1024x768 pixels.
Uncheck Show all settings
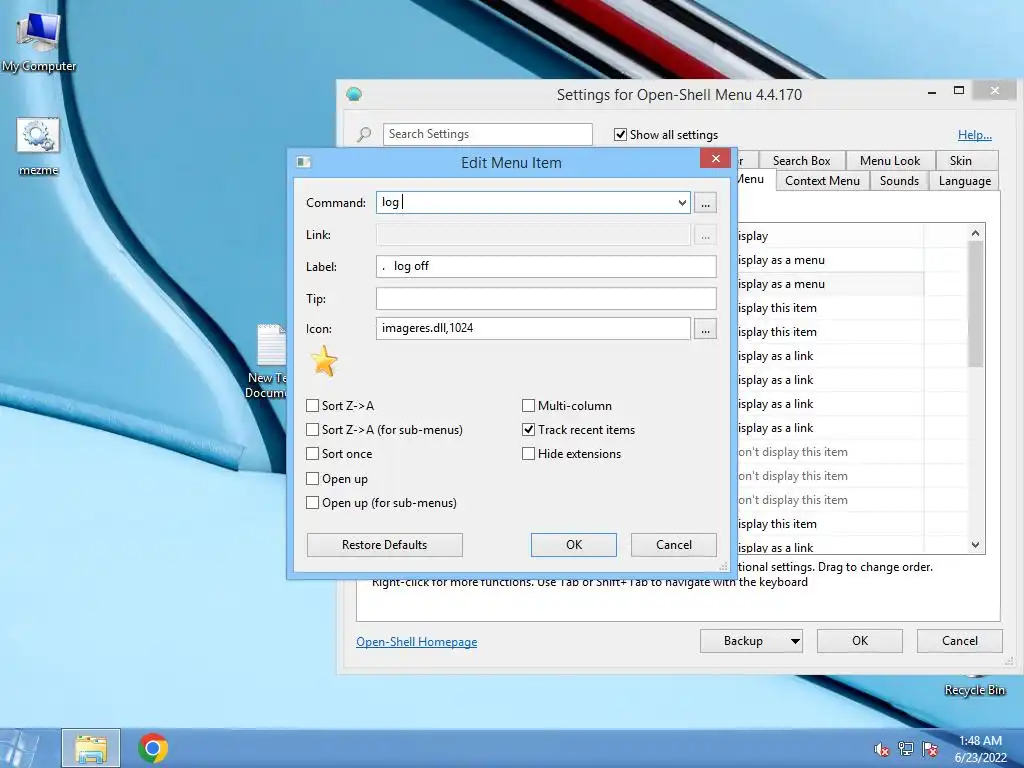coord(620,135)
